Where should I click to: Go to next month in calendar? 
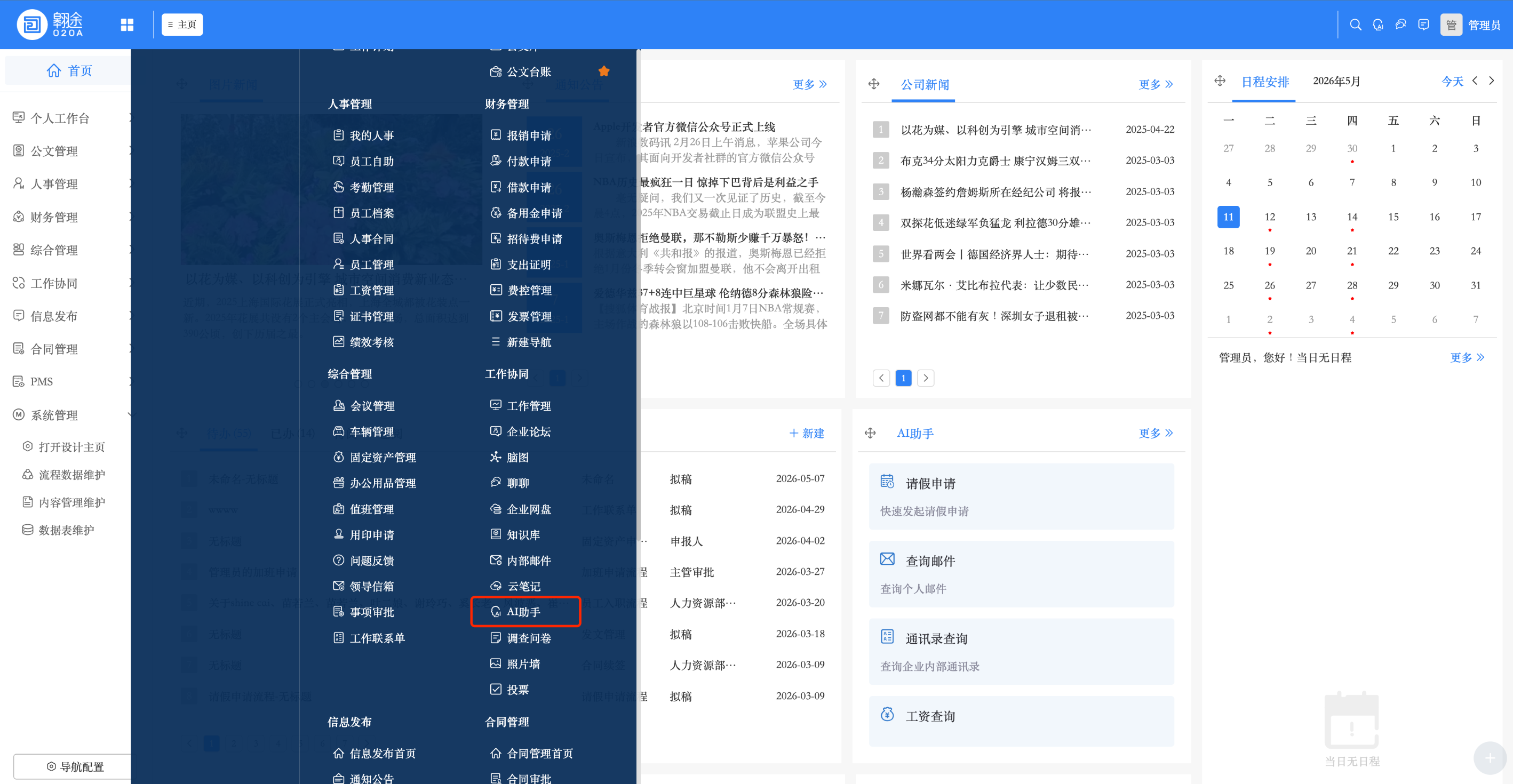tap(1491, 81)
